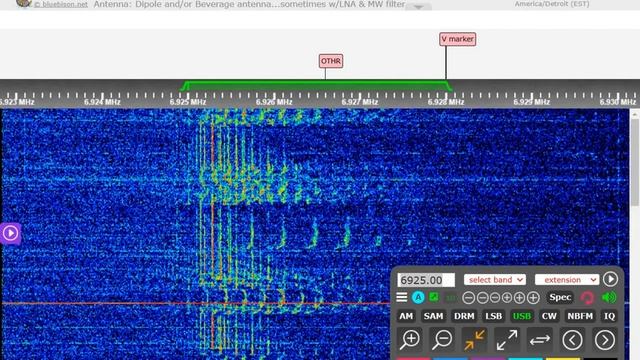Click the play button beside extension dropdown
This screenshot has height=360, width=640.
pos(610,279)
